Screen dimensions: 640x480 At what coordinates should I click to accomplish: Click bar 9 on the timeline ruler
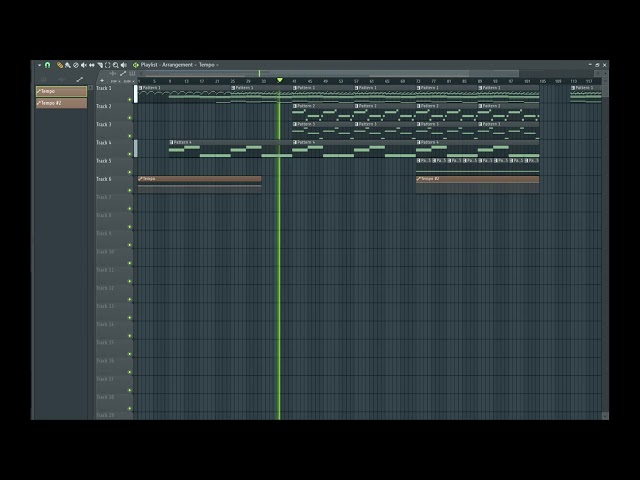(170, 81)
